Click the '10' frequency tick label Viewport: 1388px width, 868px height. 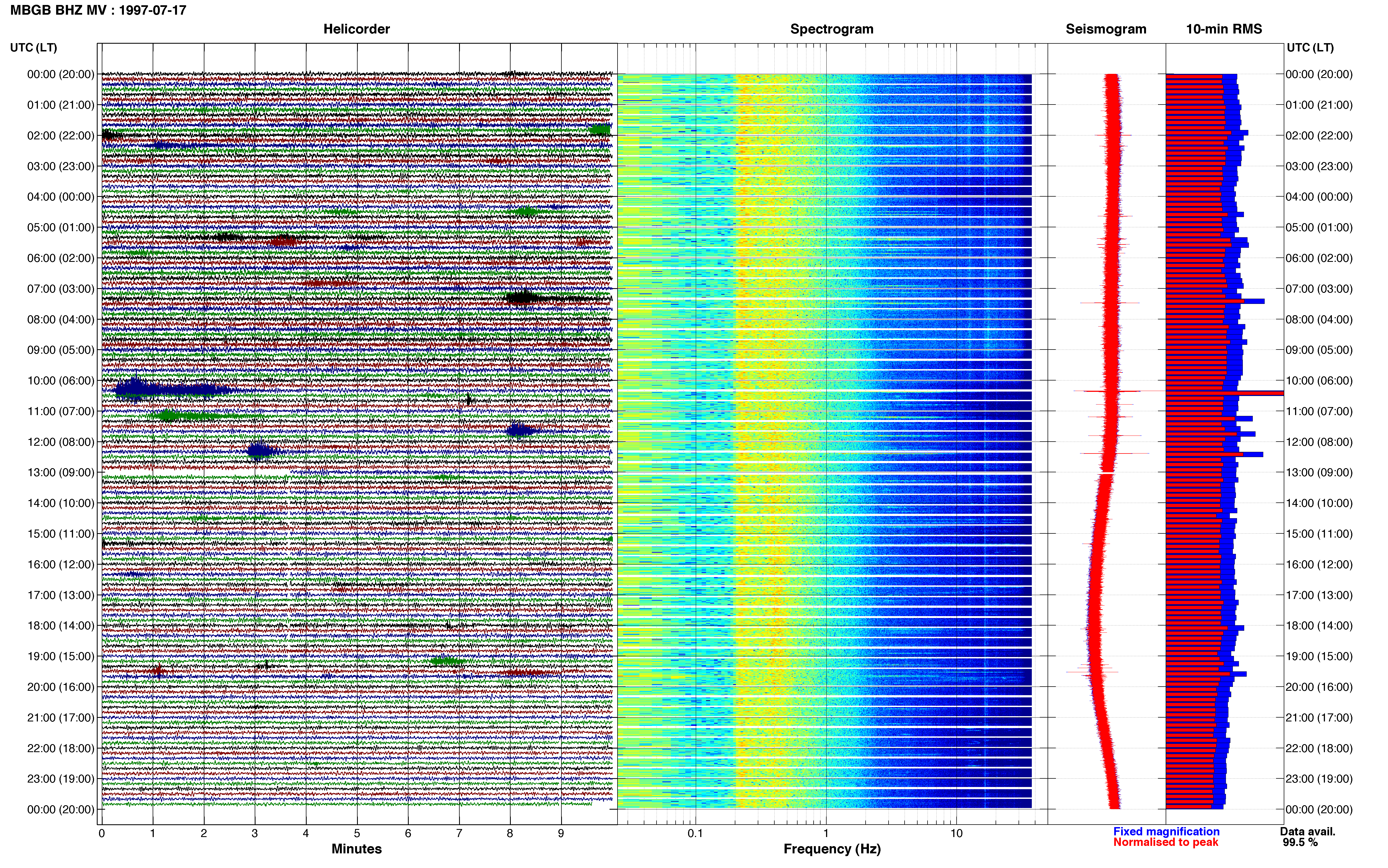[x=956, y=833]
